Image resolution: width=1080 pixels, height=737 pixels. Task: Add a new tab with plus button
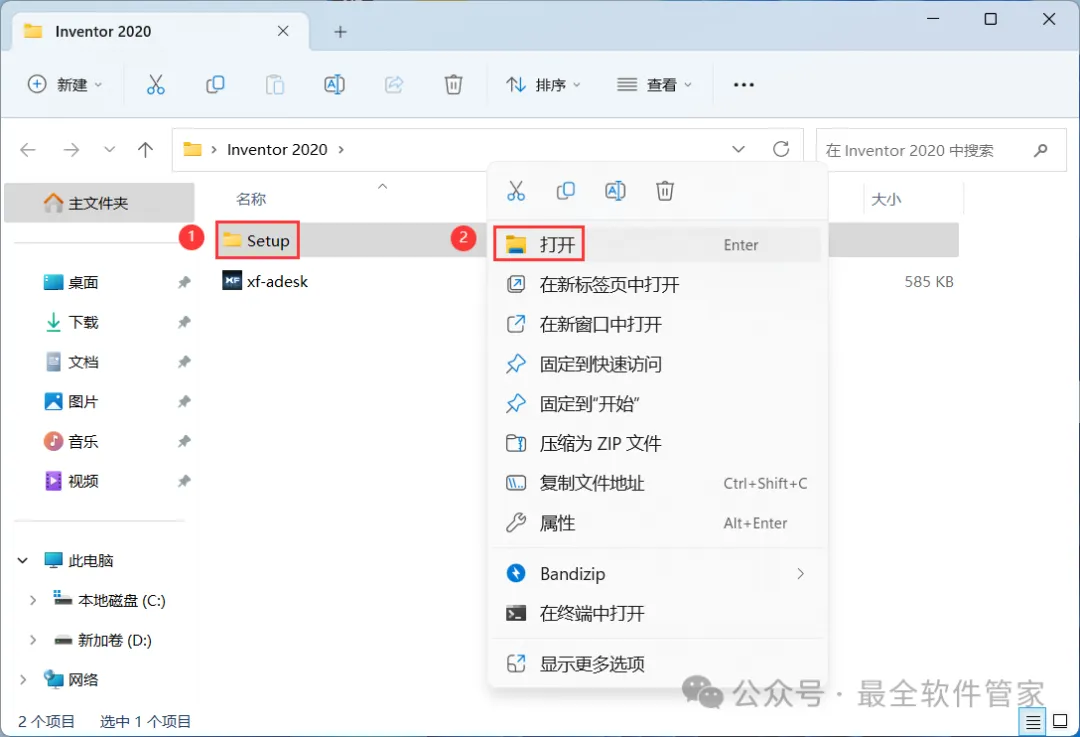coord(340,32)
